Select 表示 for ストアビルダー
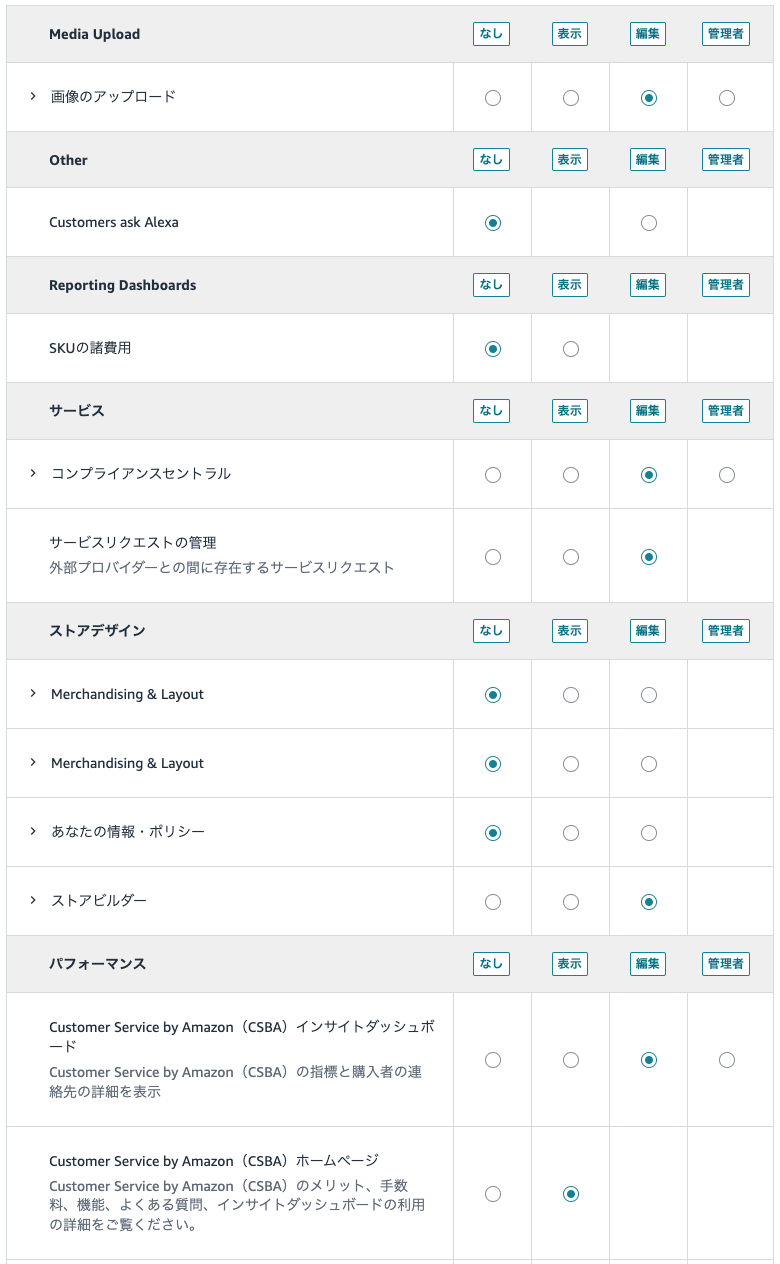Image resolution: width=780 pixels, height=1264 pixels. 570,902
